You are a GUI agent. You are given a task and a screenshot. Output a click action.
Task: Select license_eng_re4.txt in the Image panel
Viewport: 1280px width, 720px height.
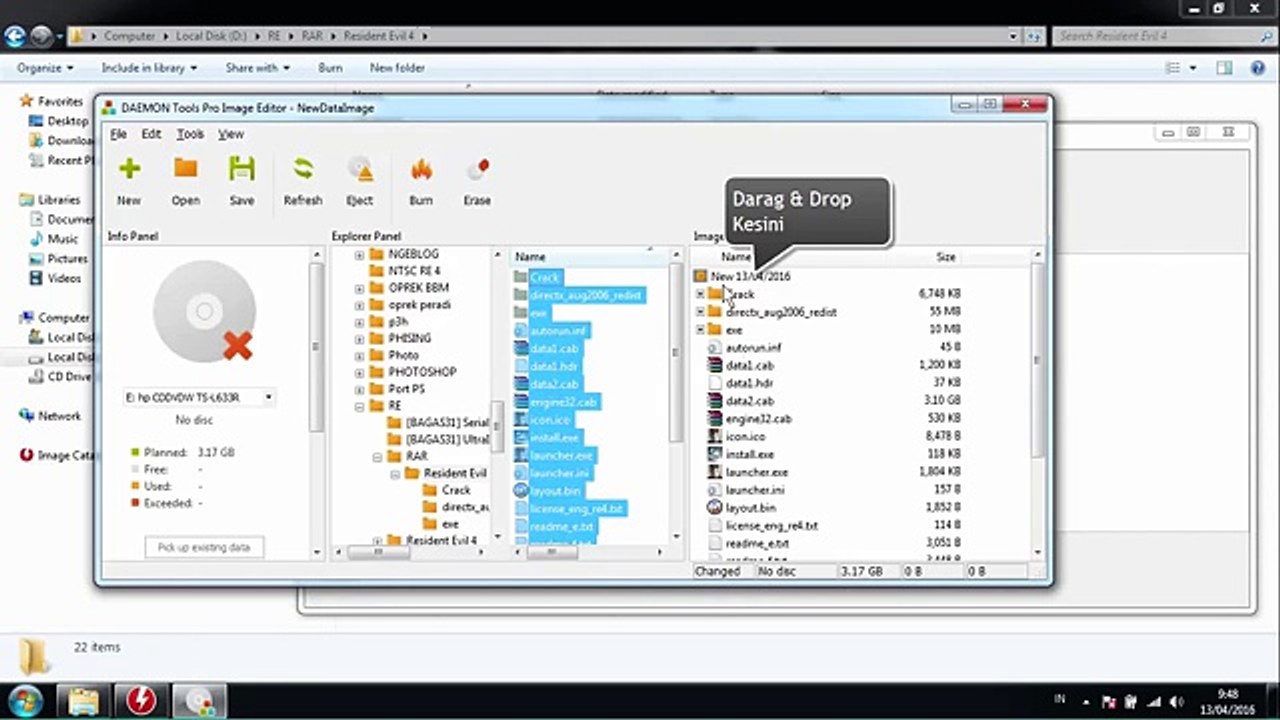(x=771, y=526)
